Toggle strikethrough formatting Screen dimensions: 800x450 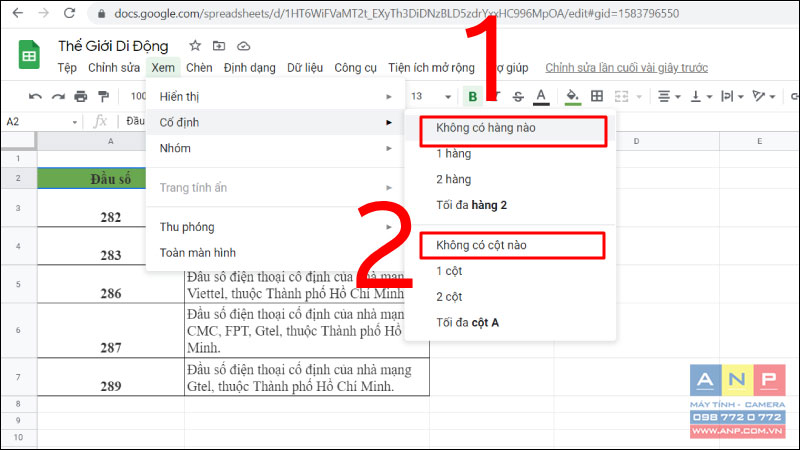[x=518, y=96]
